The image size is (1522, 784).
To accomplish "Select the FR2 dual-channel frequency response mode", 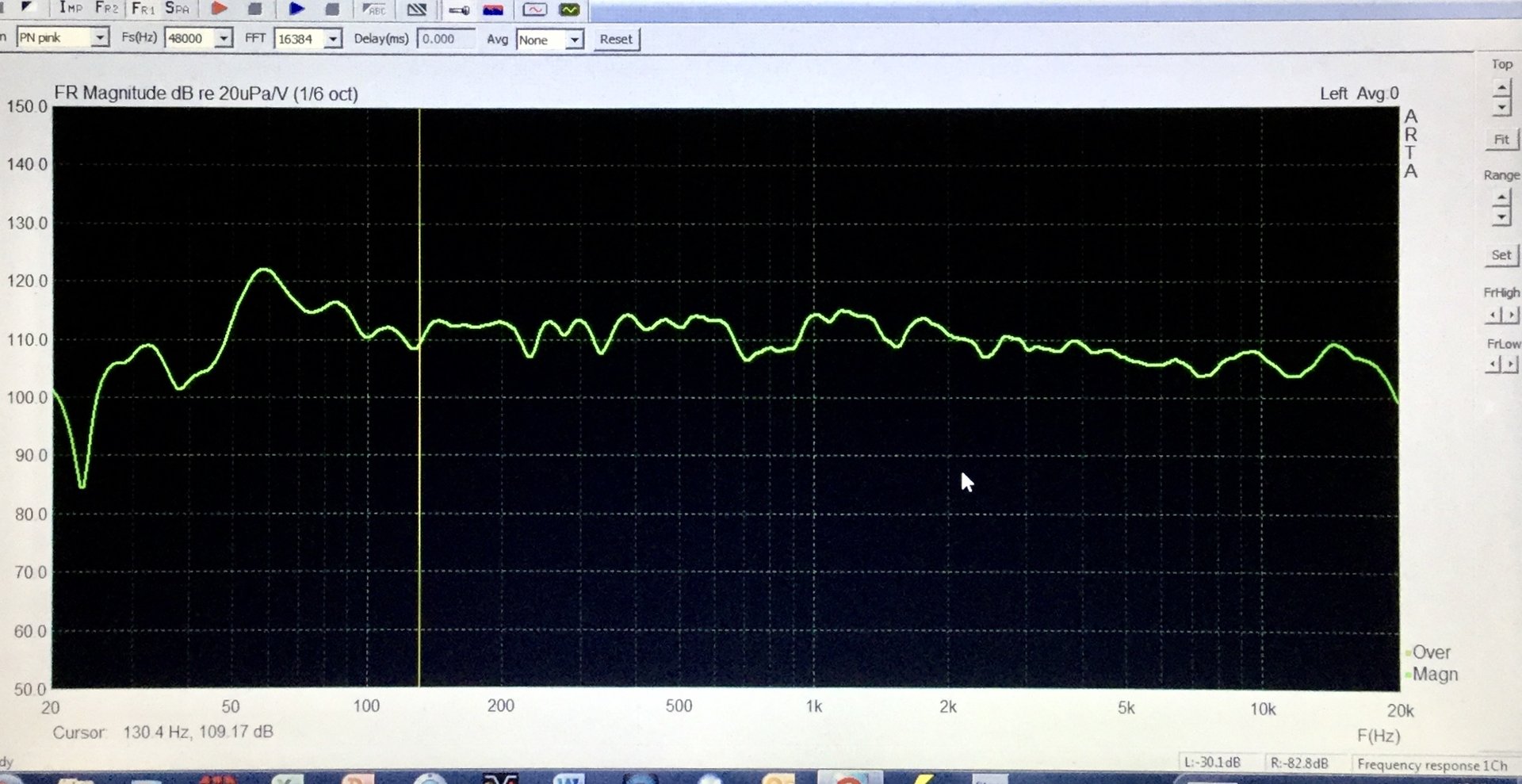I will click(x=106, y=8).
